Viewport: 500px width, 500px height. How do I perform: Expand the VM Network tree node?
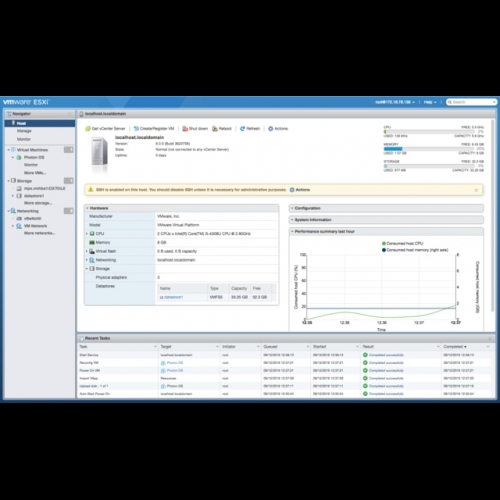pyautogui.click(x=13, y=226)
